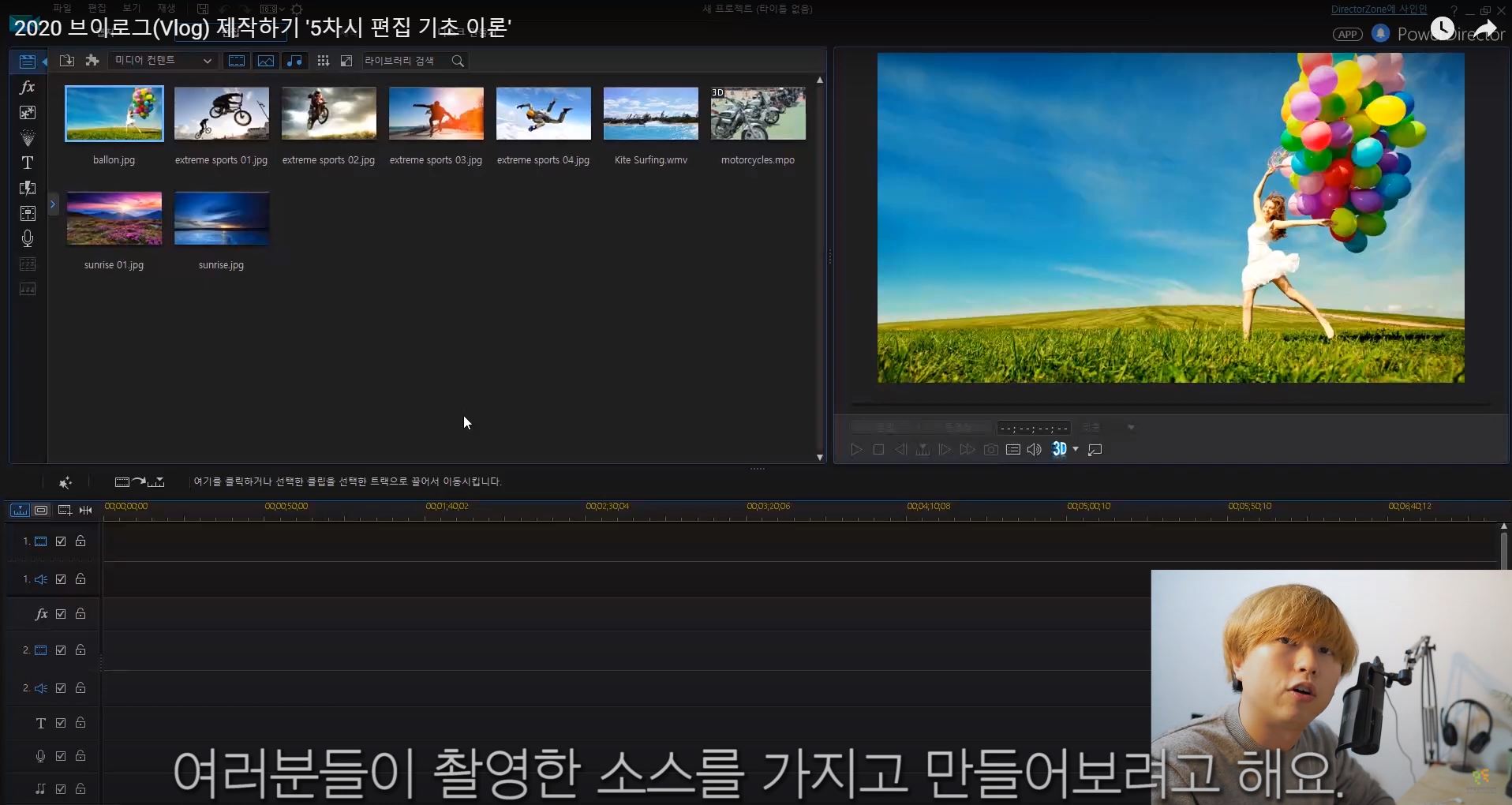Uncheck video track 1 enable checkbox
The width and height of the screenshot is (1512, 805).
coord(61,541)
